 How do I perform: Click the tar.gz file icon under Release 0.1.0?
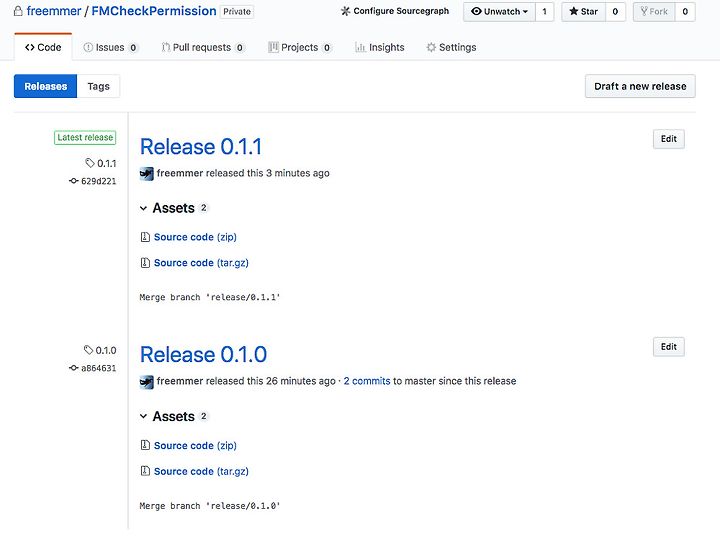tap(145, 471)
